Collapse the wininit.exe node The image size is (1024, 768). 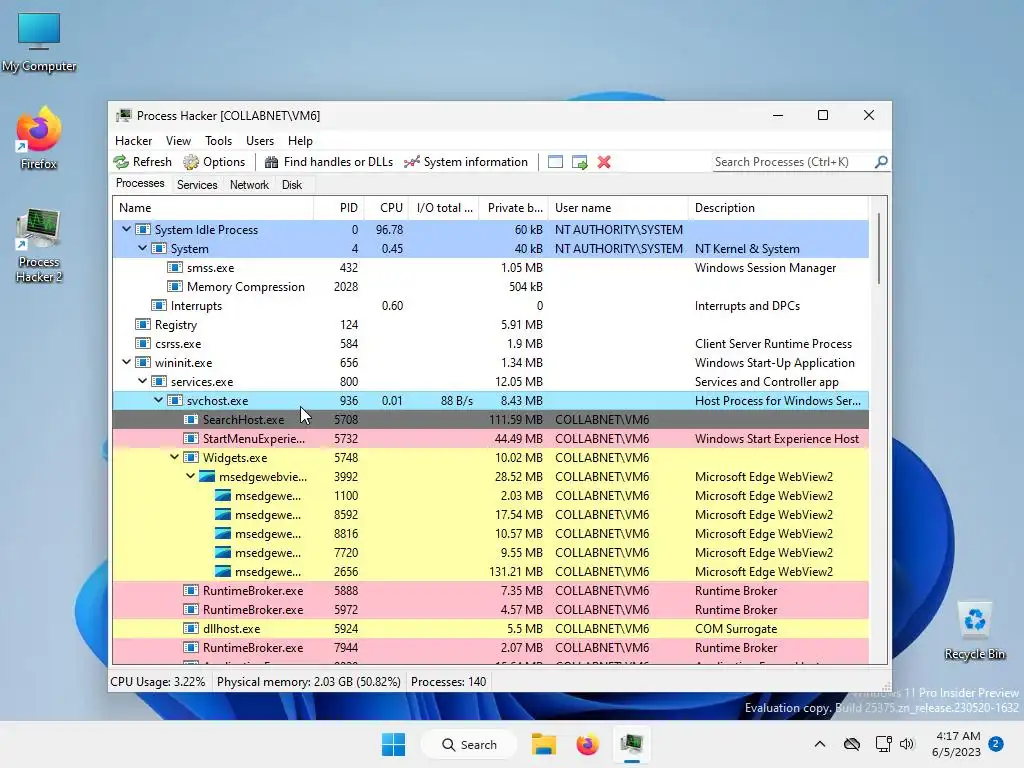click(x=127, y=362)
